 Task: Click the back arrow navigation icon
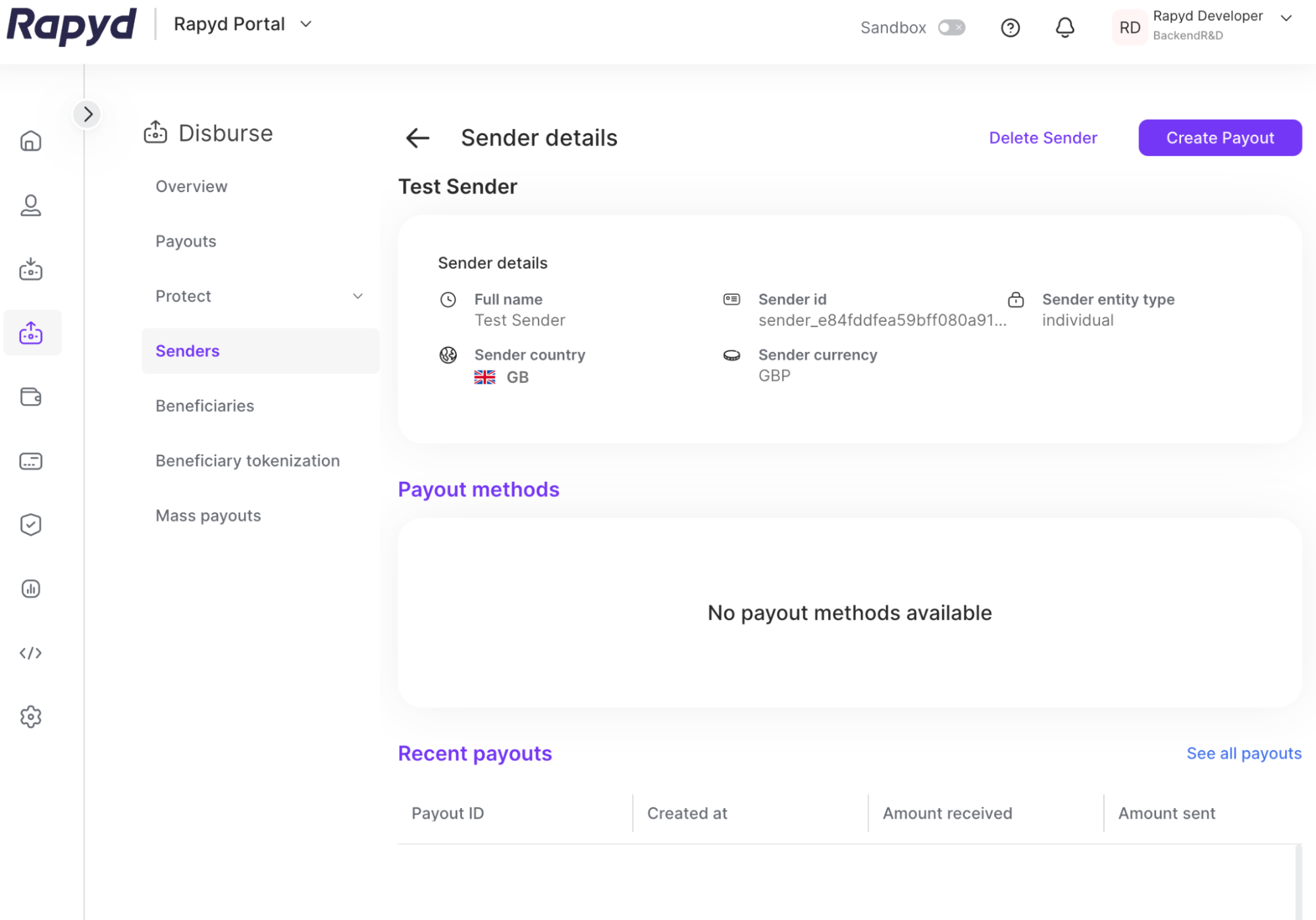click(418, 137)
